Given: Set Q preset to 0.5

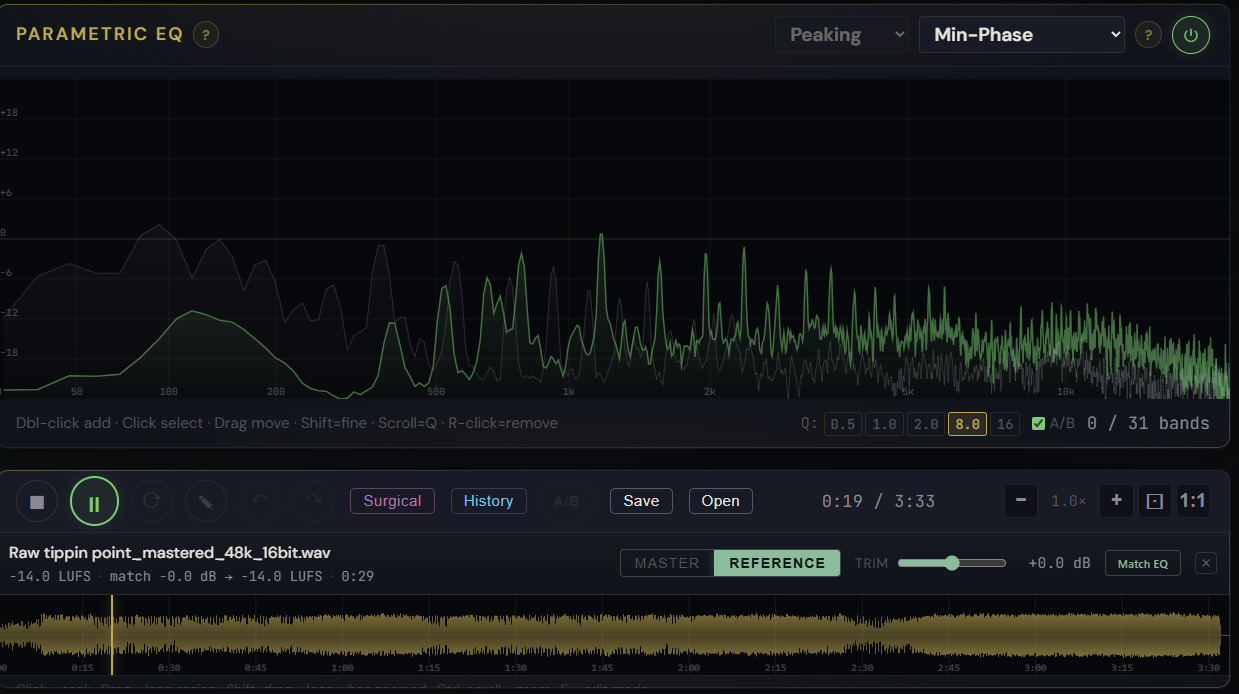Looking at the screenshot, I should tap(843, 424).
